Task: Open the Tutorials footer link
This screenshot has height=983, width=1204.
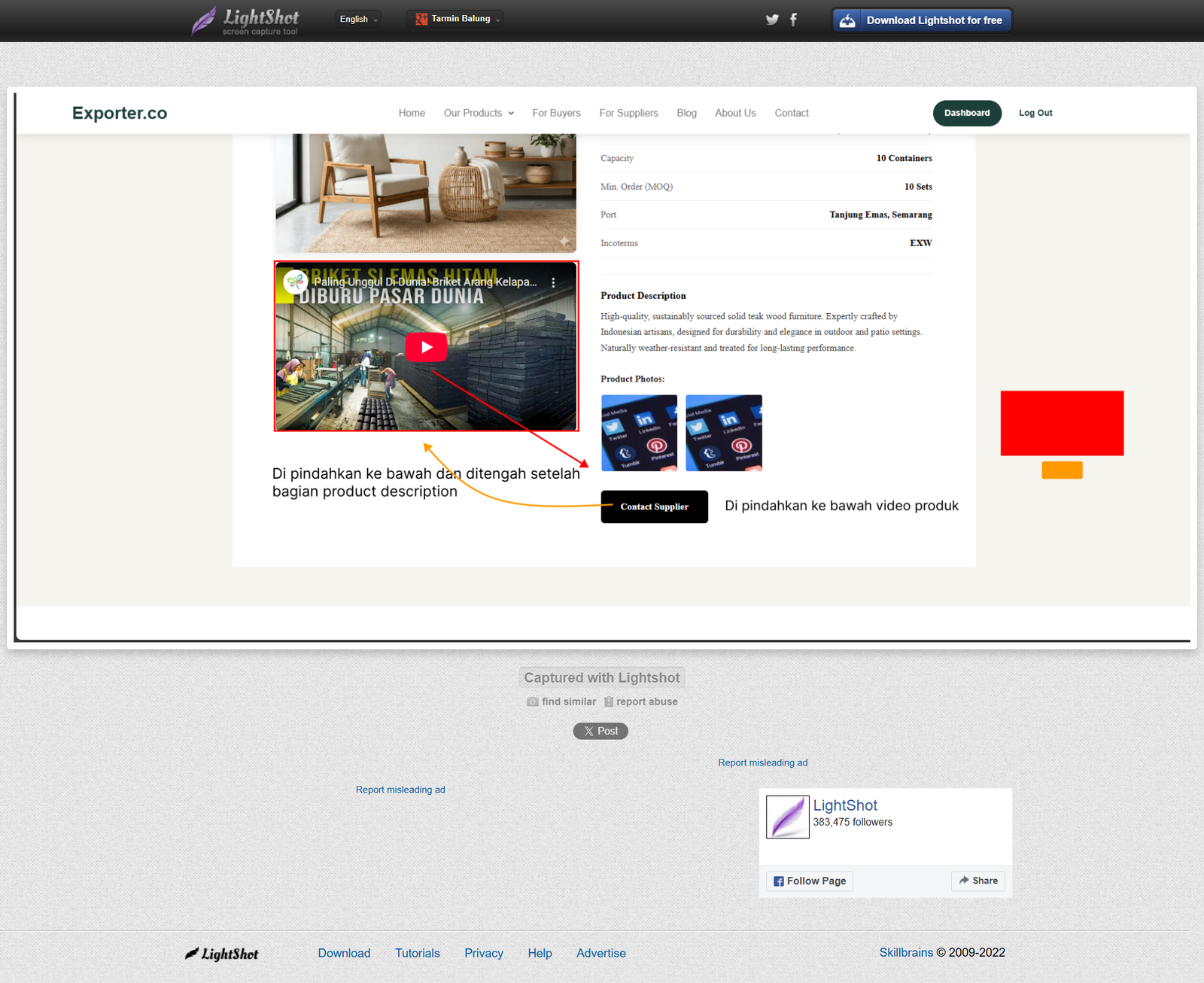Action: point(417,953)
